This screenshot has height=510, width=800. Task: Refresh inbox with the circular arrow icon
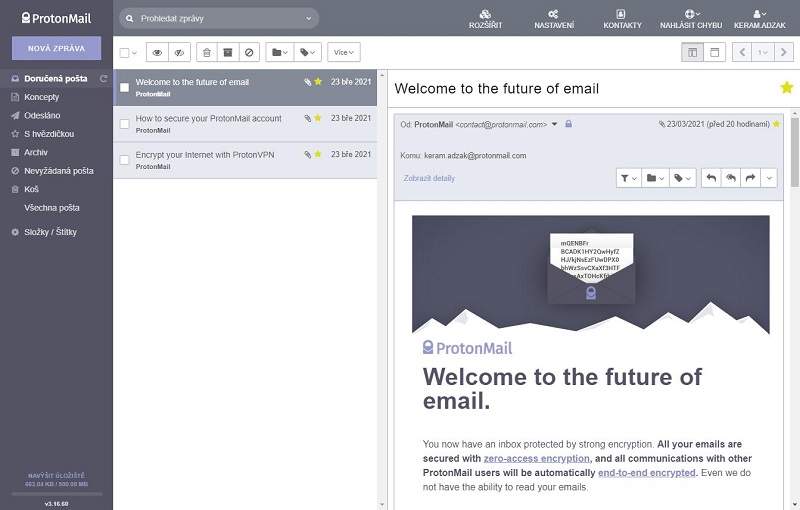pos(104,79)
